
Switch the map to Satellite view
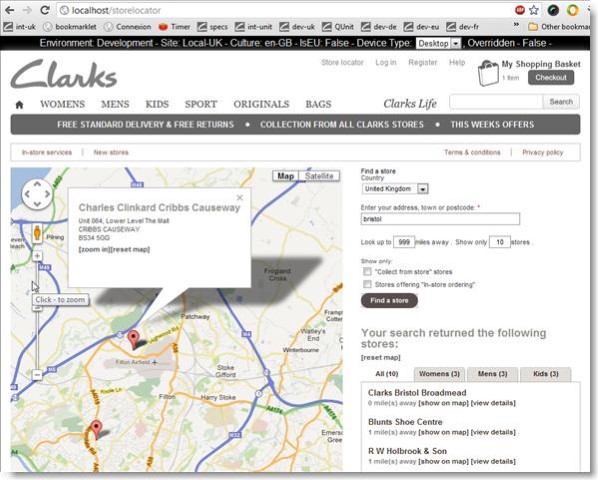point(319,176)
